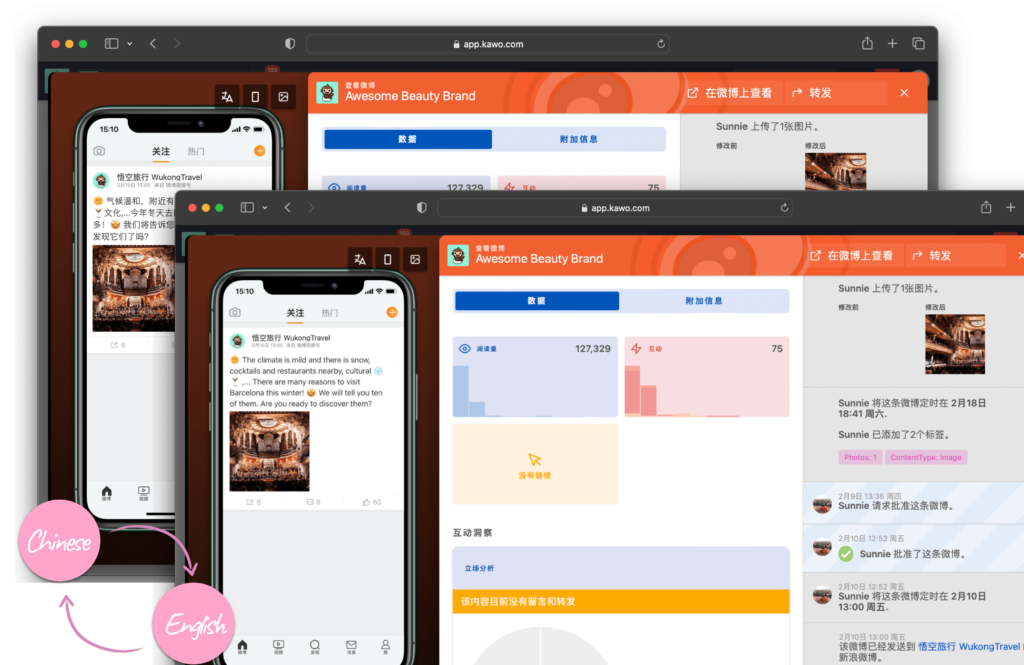Open sidebar dropdown chevron in front Safari window
Image resolution: width=1024 pixels, height=665 pixels.
pos(264,208)
